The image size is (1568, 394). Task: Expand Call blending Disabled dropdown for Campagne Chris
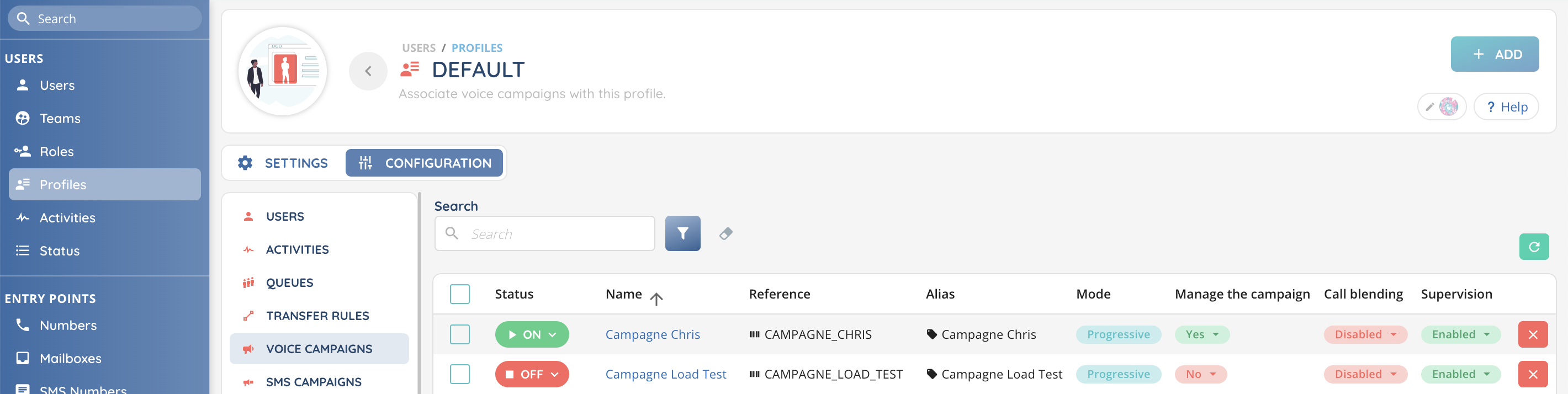pos(1365,334)
